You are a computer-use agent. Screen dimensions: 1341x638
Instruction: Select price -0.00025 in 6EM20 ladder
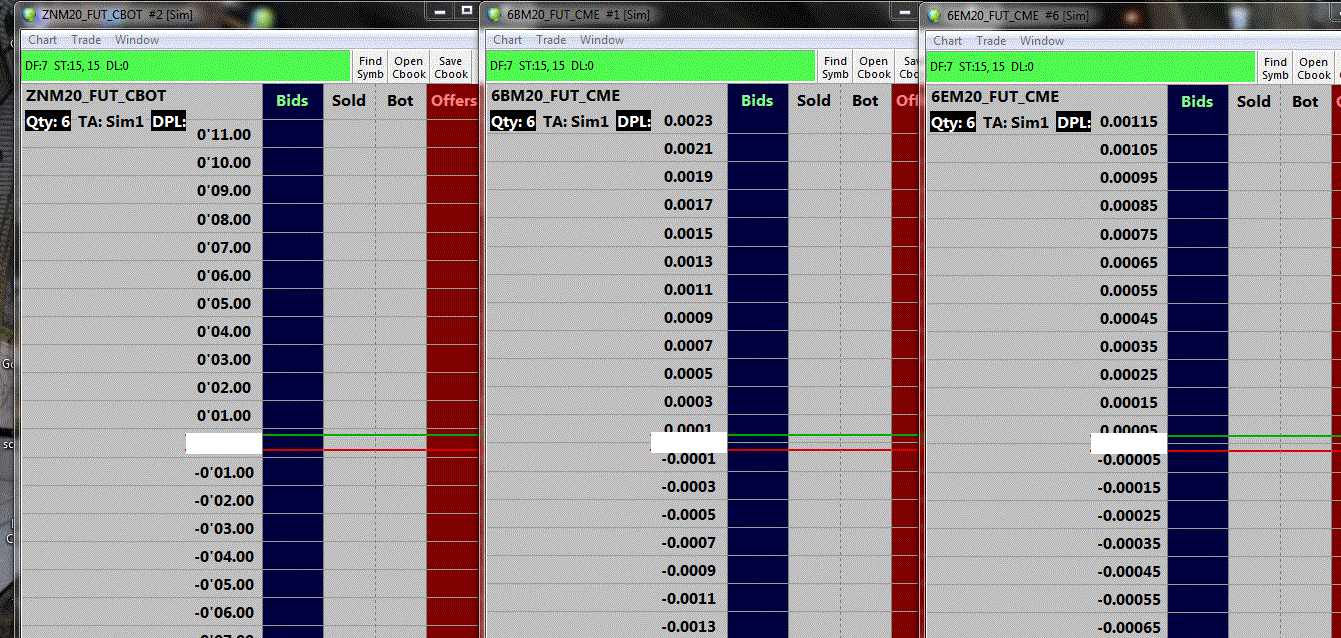[x=1129, y=516]
